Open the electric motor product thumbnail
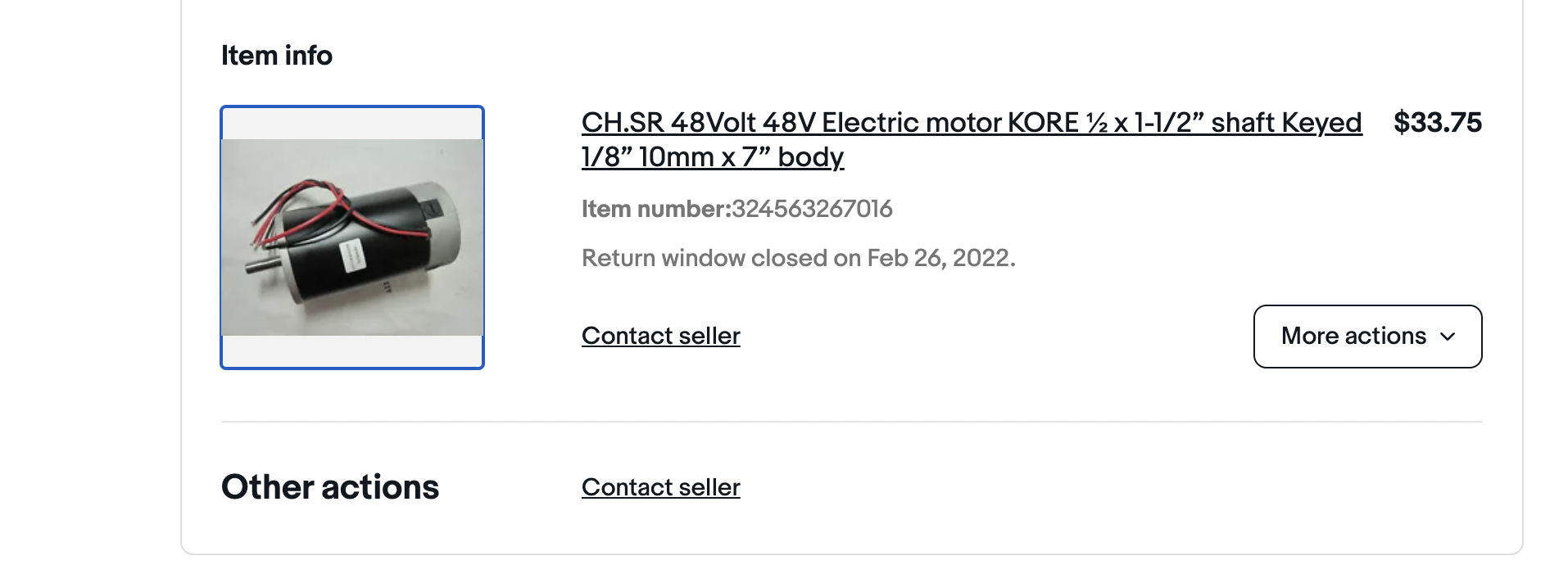Screen dimensions: 1568x565 (x=352, y=237)
